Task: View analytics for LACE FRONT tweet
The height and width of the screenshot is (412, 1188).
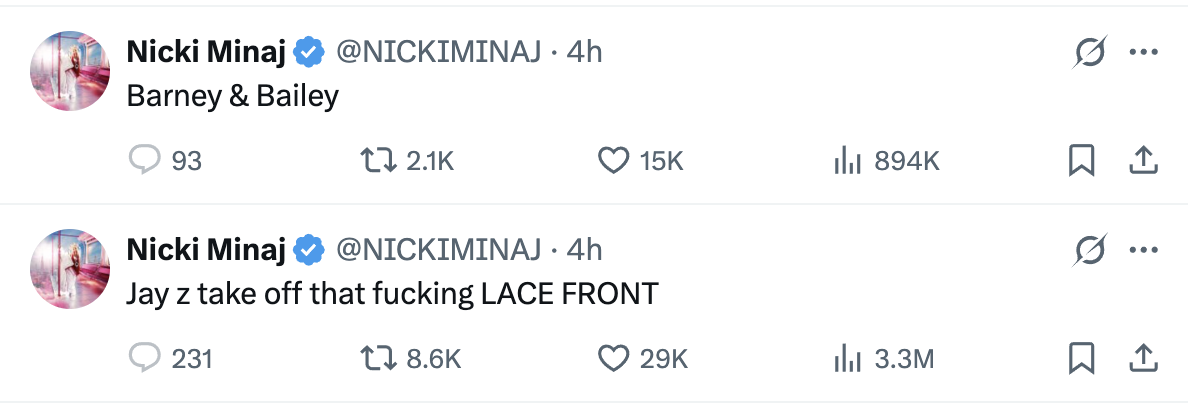Action: pos(848,357)
